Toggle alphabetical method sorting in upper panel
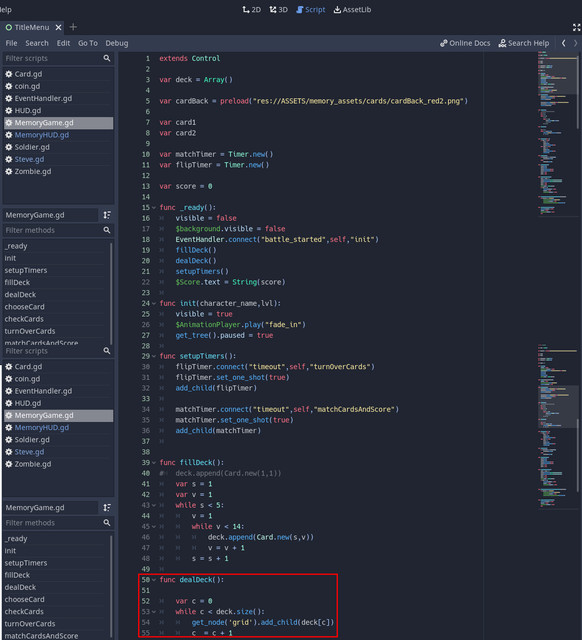Screen dimensions: 582x640 click(x=107, y=215)
